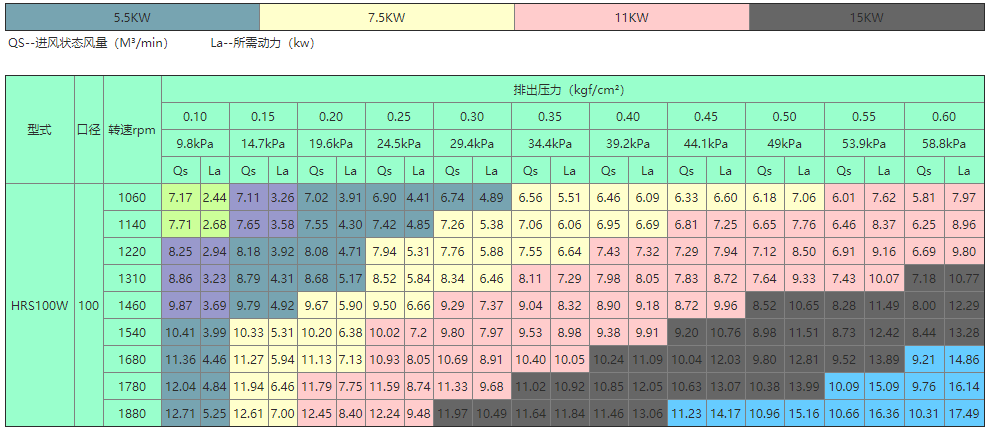This screenshot has width=988, height=431.
Task: Click the 型式 column header
Action: click(x=40, y=130)
